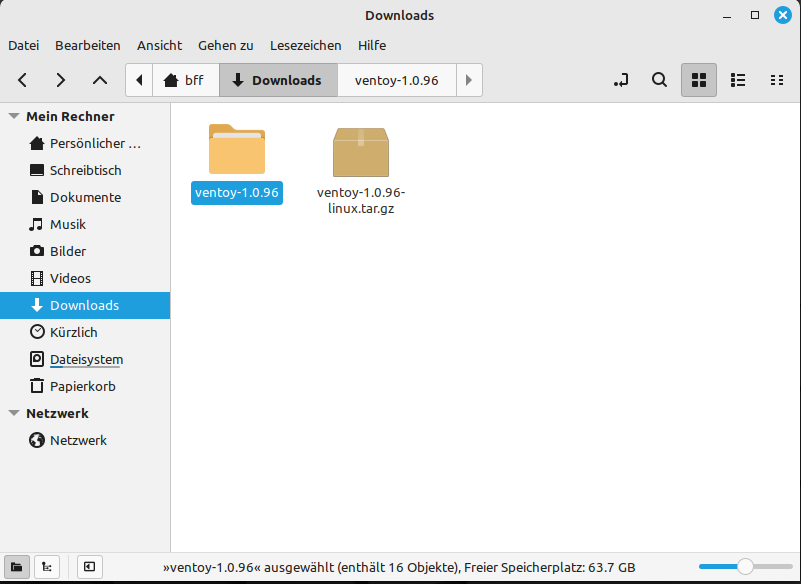Jump to ventoy-1.0.96 in path bar
This screenshot has width=801, height=584.
tap(396, 80)
